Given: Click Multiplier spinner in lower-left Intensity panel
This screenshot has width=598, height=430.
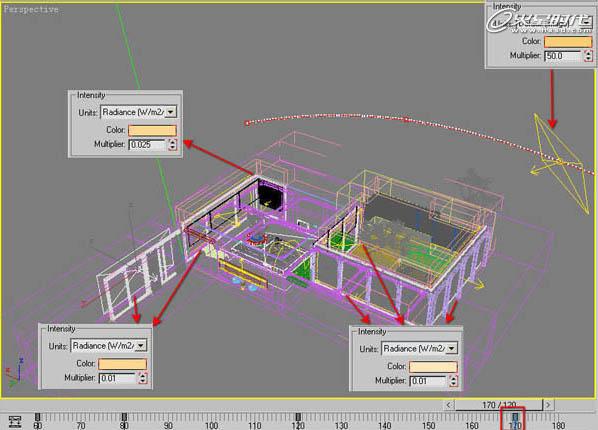Looking at the screenshot, I should point(143,378).
